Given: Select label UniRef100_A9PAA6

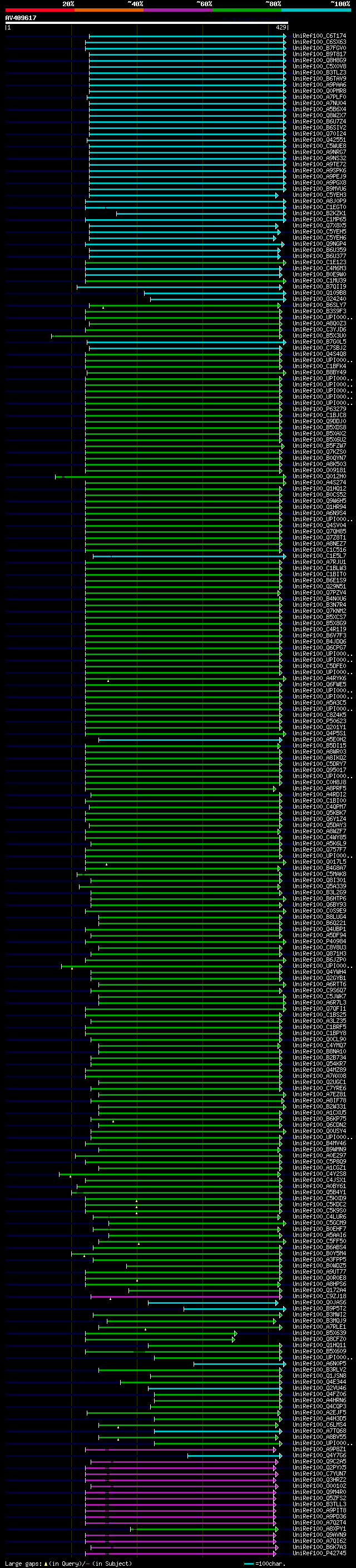Looking at the screenshot, I should [x=319, y=85].
